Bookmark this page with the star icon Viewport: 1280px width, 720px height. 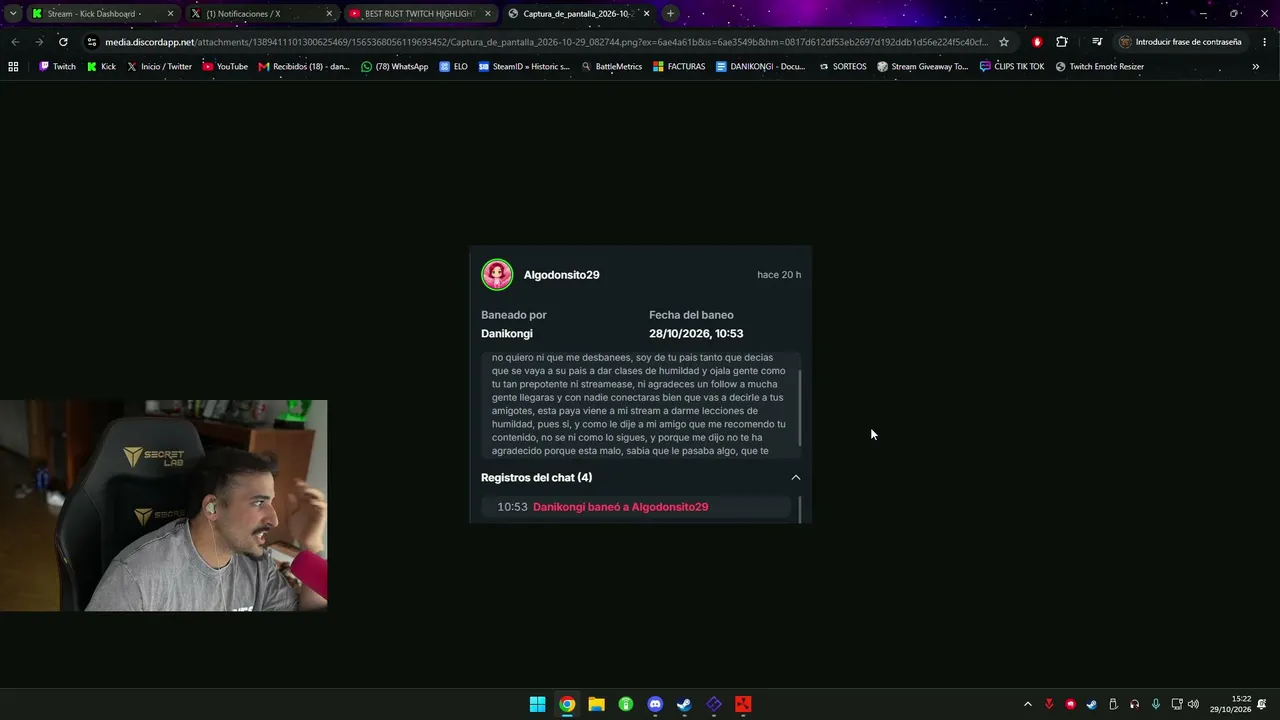click(x=1004, y=42)
